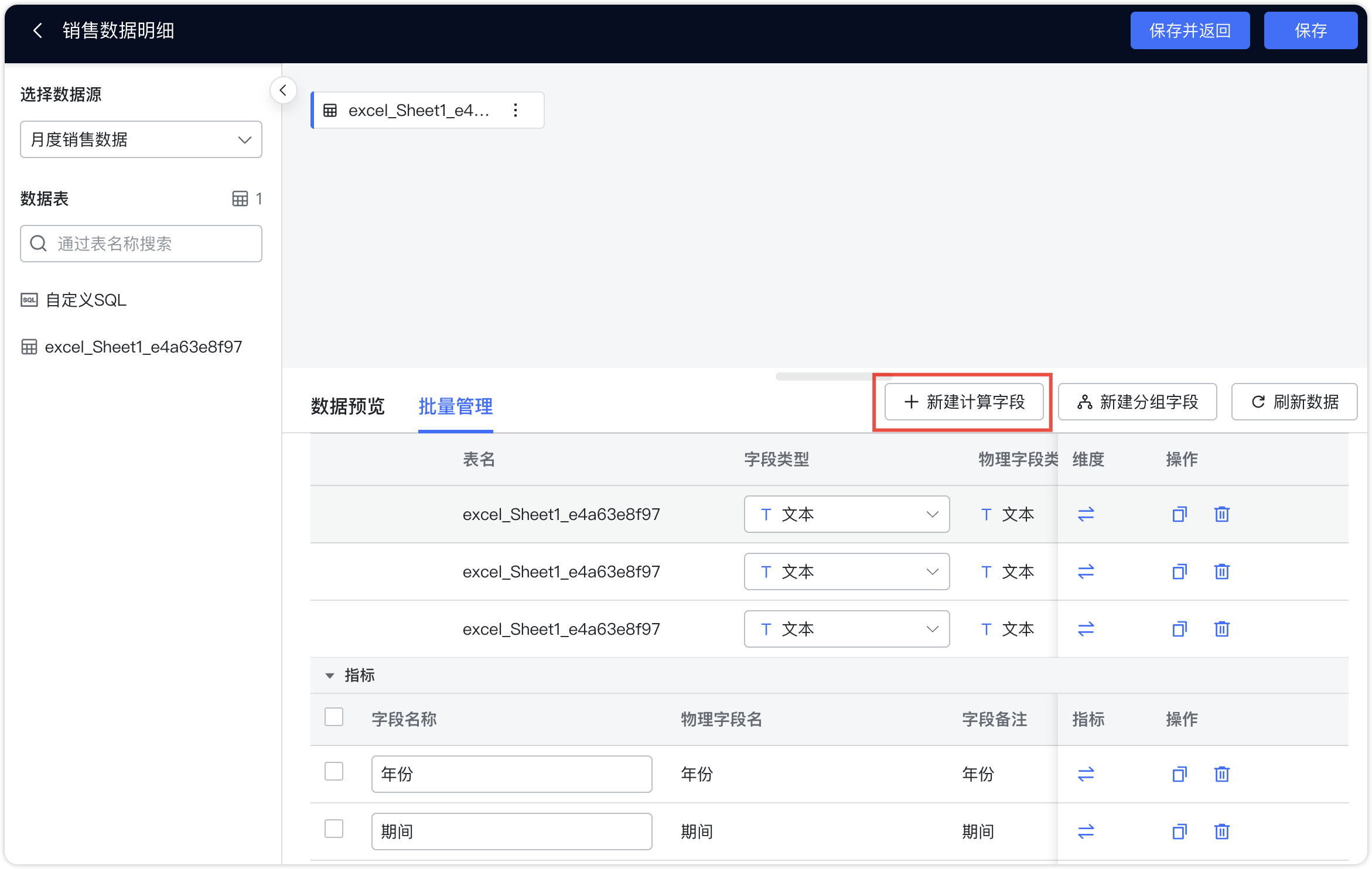
Task: Select the 自定义SQL entry
Action: [86, 300]
